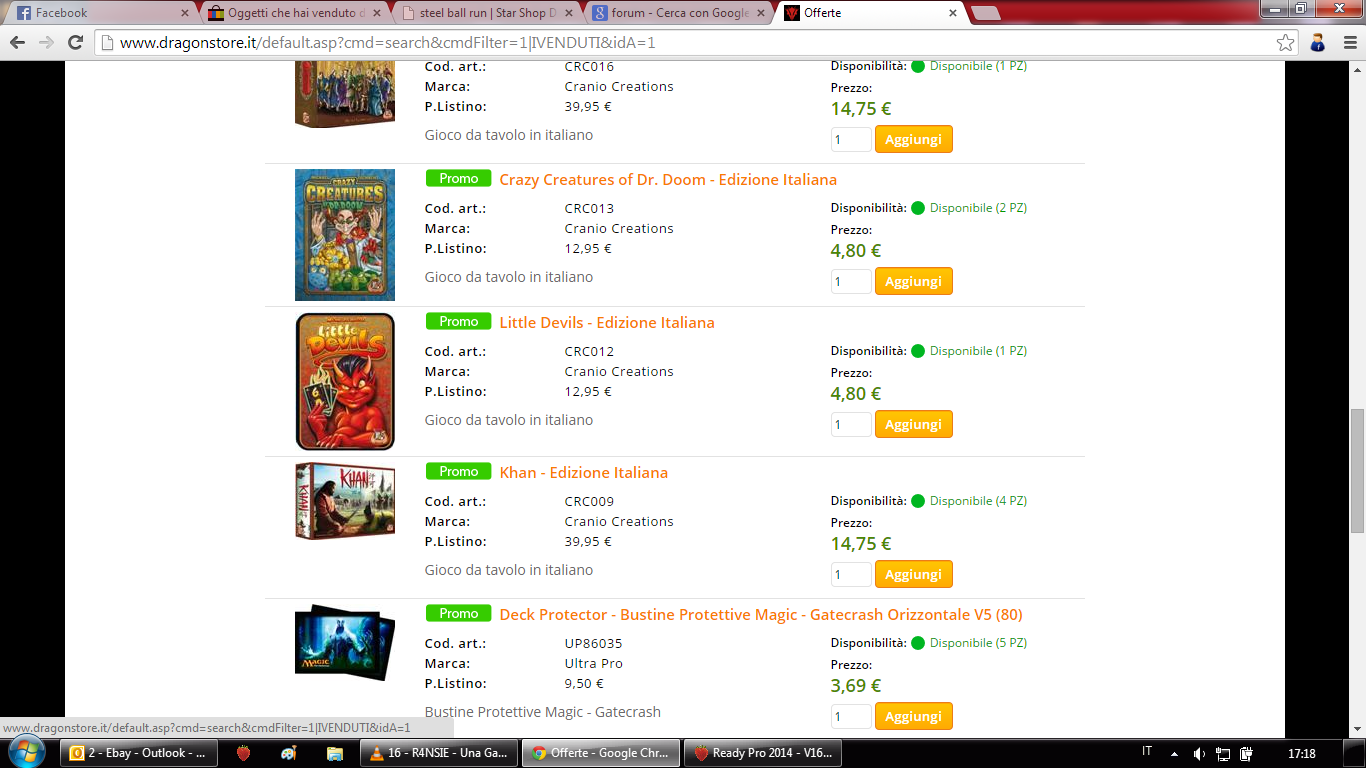The width and height of the screenshot is (1366, 768).
Task: Open the Chrome hamburger menu
Action: pos(1349,43)
